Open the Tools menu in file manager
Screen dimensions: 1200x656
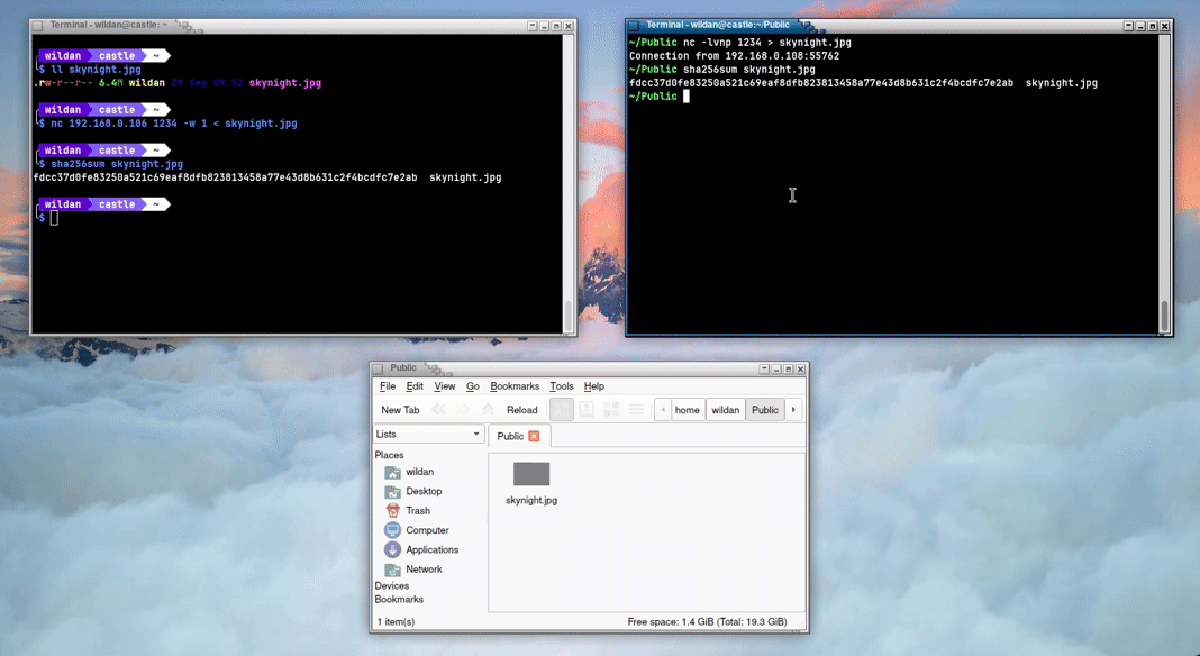[x=562, y=386]
